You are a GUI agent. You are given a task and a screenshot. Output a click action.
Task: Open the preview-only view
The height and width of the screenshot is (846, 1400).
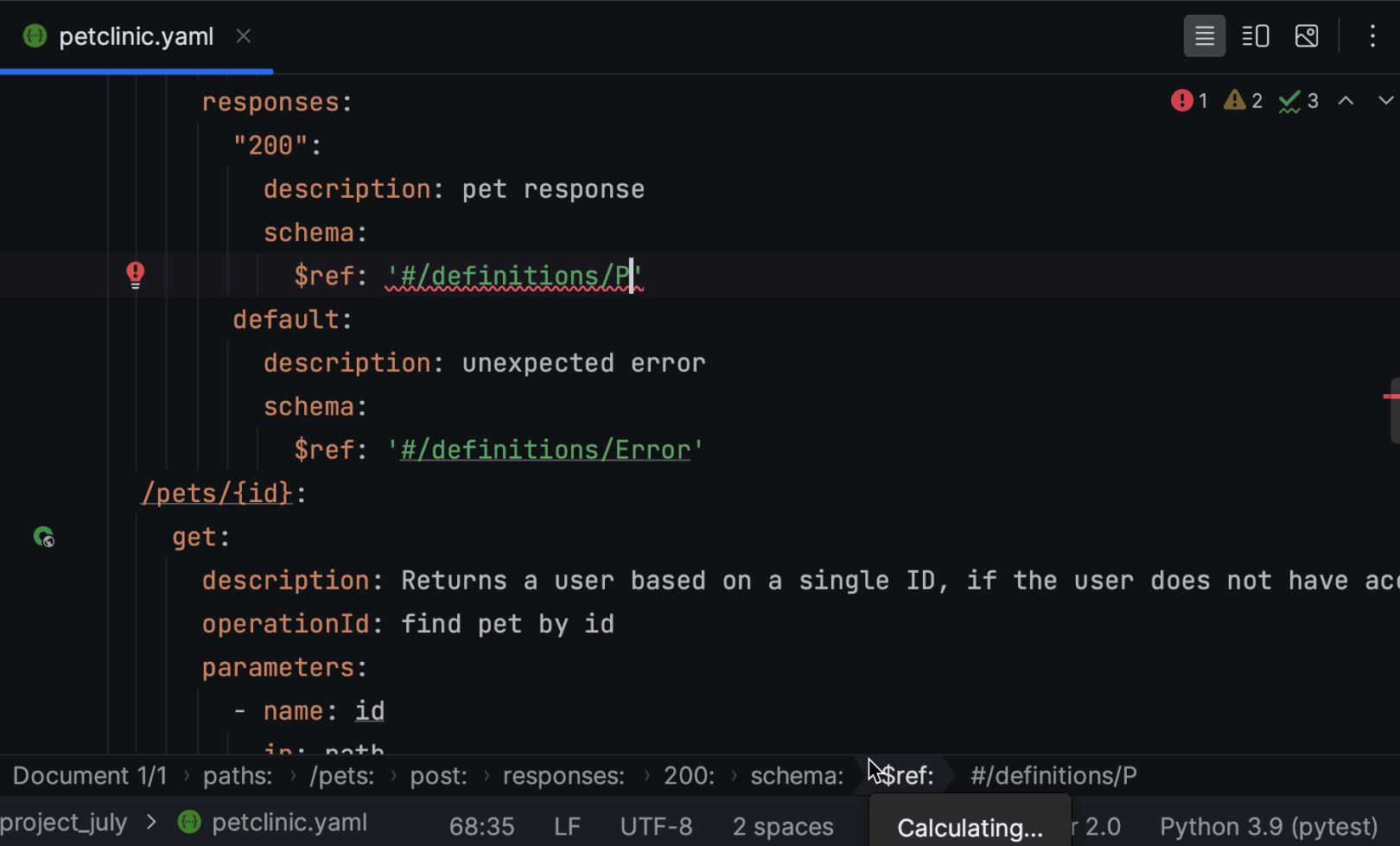[1307, 35]
